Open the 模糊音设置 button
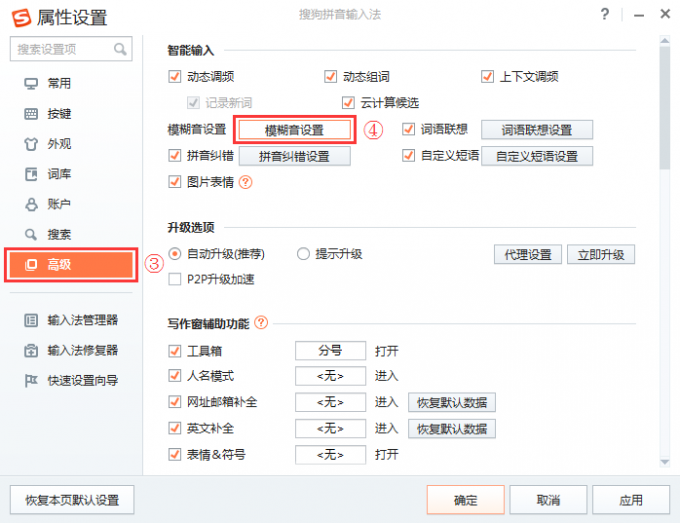 (294, 130)
